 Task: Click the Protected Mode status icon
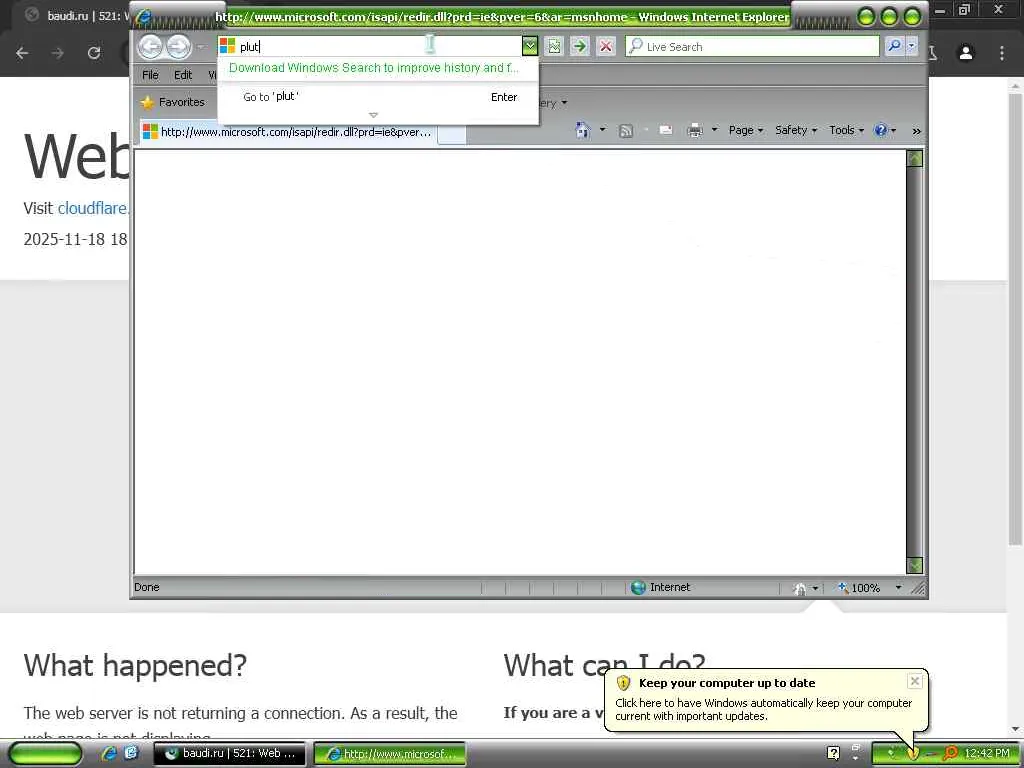[799, 588]
